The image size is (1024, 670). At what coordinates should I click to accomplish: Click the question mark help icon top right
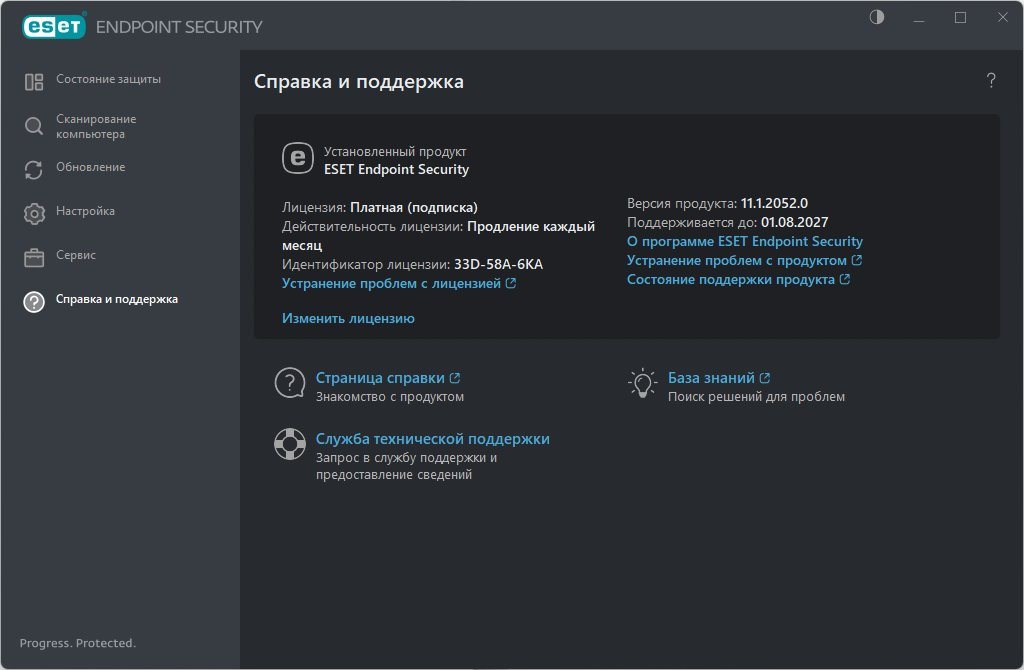click(x=990, y=81)
